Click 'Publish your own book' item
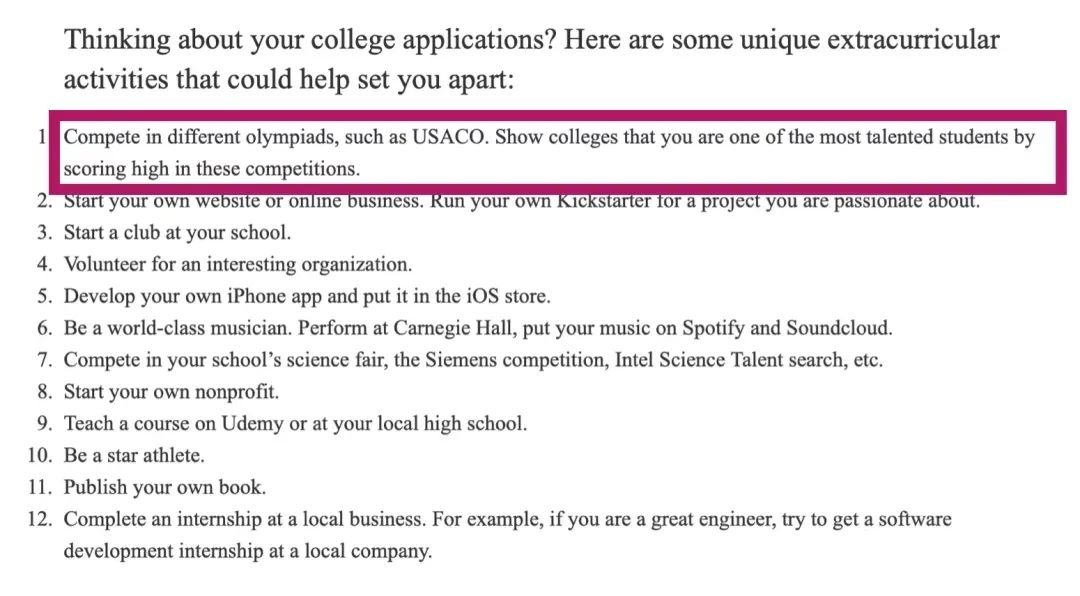This screenshot has height=596, width=1080. [165, 487]
